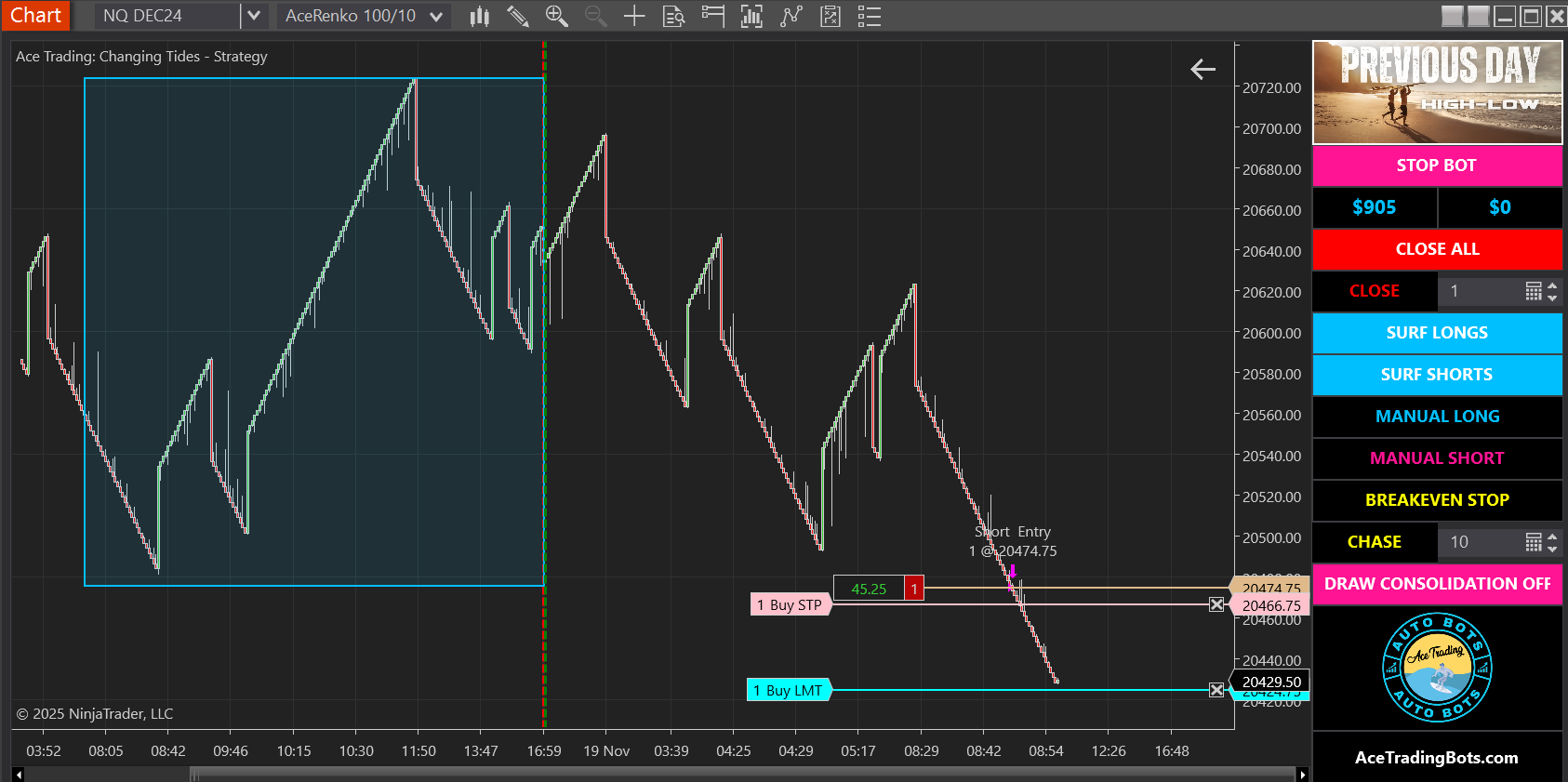Cancel the Buy STP order X
Viewport: 1568px width, 782px height.
pos(1216,604)
